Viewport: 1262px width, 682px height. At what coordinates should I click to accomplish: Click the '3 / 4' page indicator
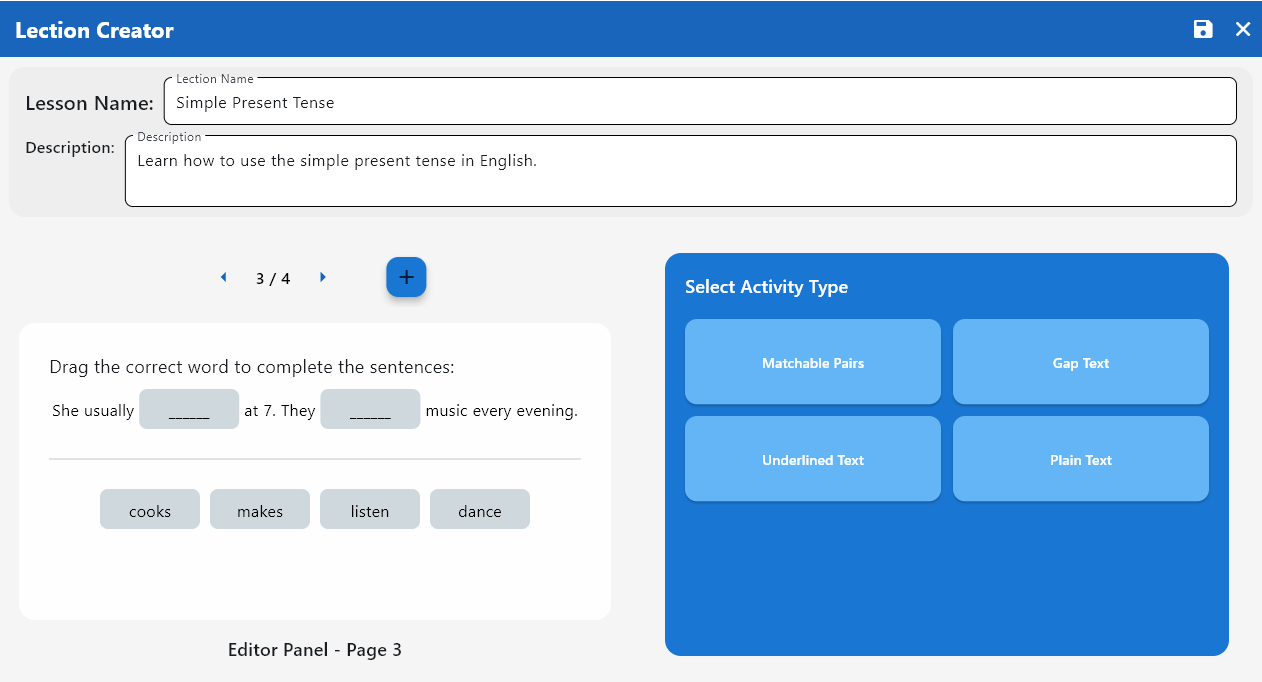[x=273, y=278]
